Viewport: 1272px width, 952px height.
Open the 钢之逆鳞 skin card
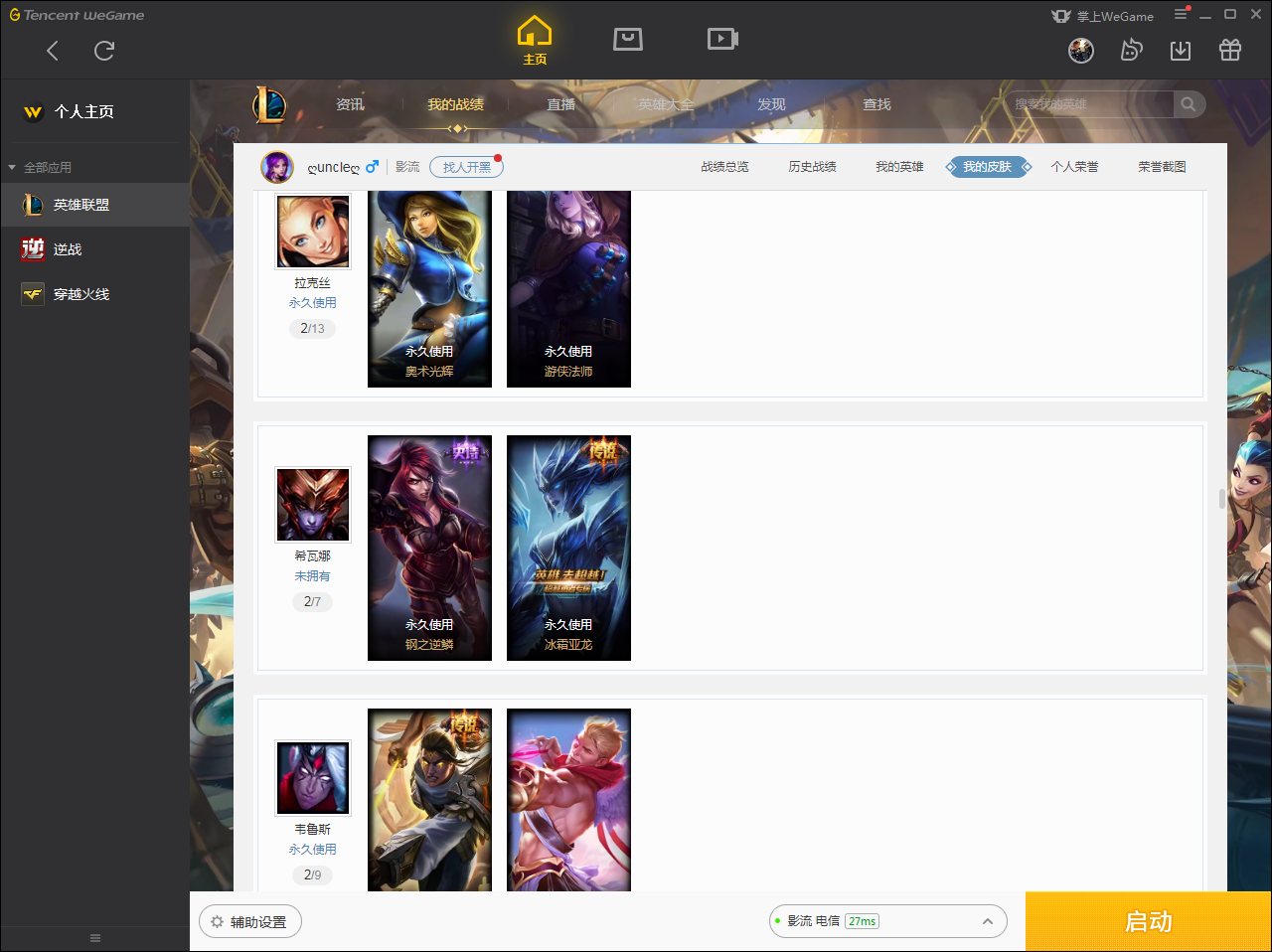(x=429, y=548)
